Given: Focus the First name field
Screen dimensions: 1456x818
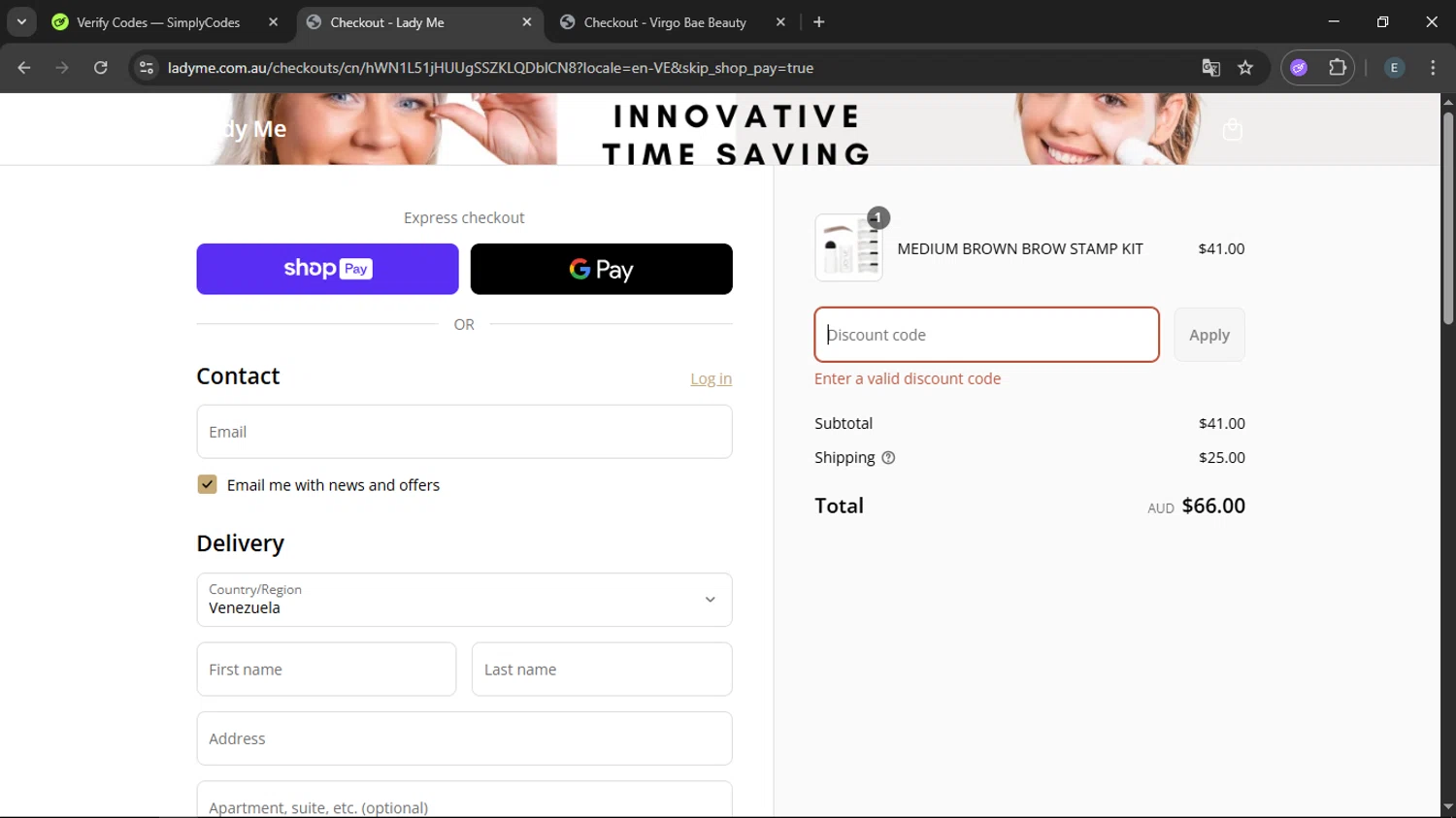Looking at the screenshot, I should 326,670.
